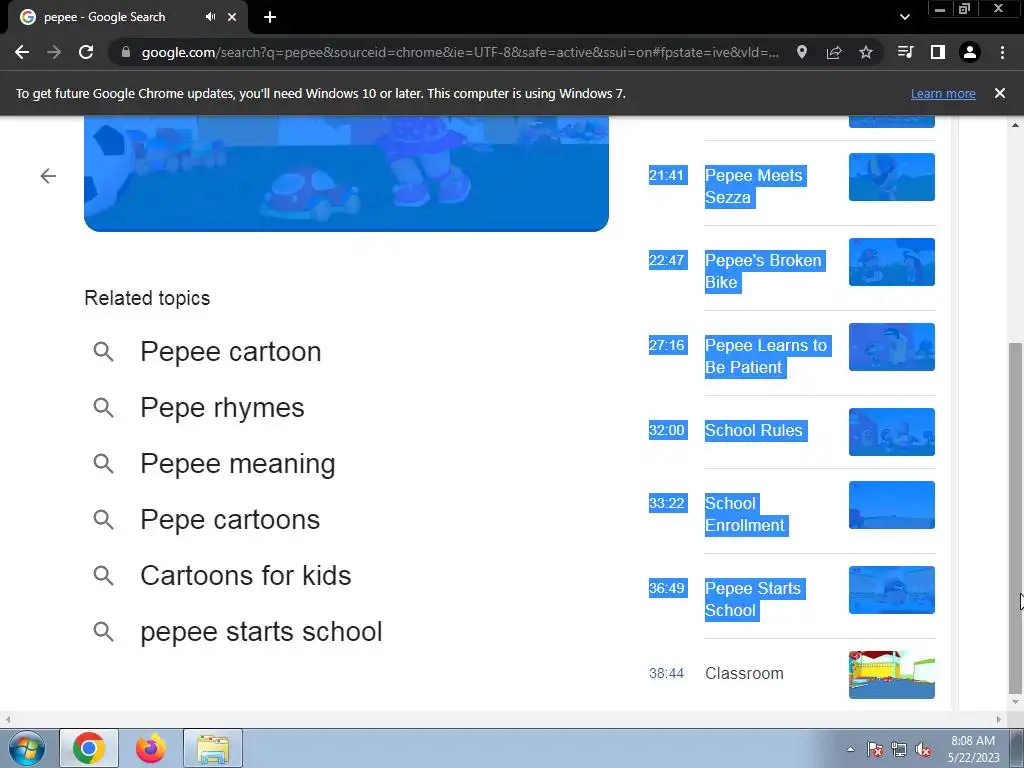Jump to chapter Pepee Learns to Be Patient
This screenshot has height=768, width=1024.
tap(767, 357)
